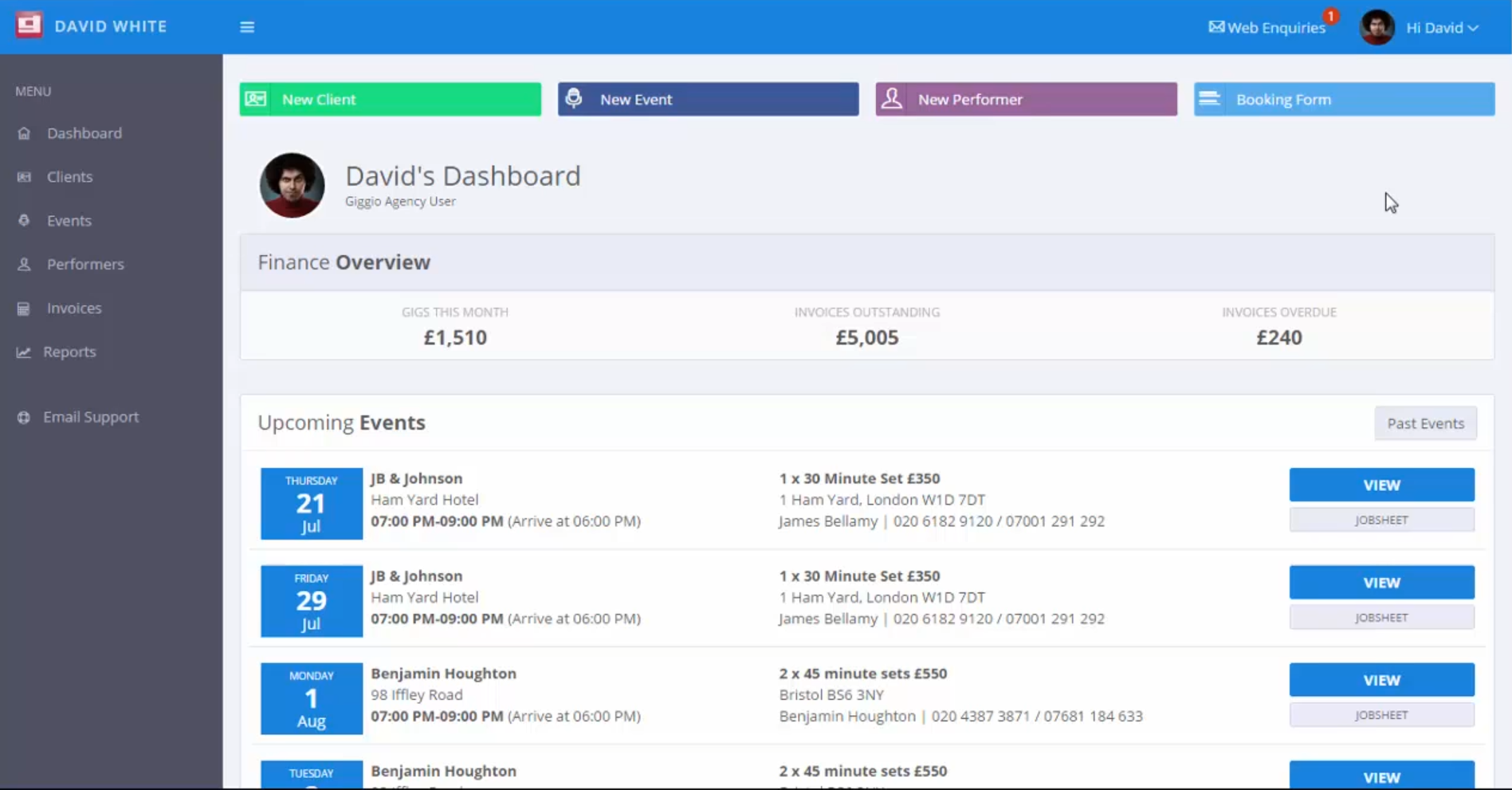Open the Booking Form button
The image size is (1512, 790).
coord(1344,100)
